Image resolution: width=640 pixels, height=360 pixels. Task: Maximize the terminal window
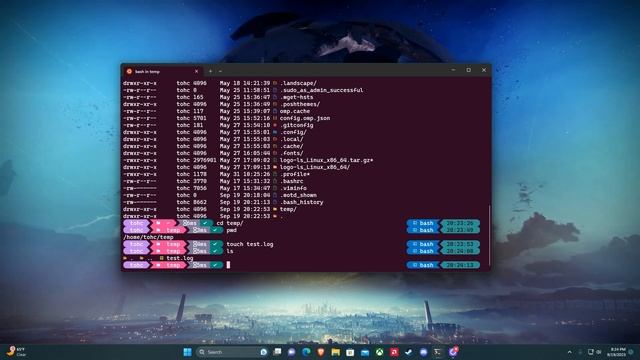469,70
